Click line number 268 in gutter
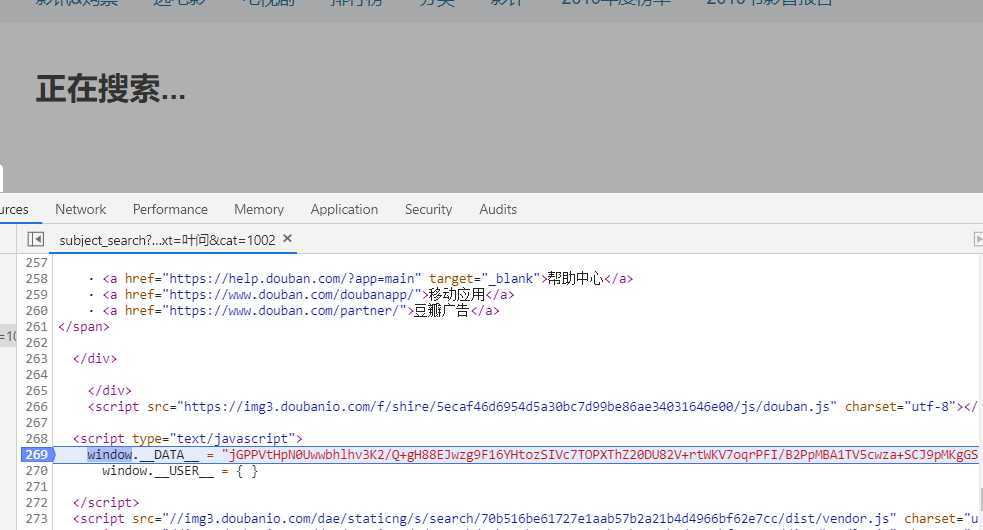The image size is (983, 530). click(36, 438)
